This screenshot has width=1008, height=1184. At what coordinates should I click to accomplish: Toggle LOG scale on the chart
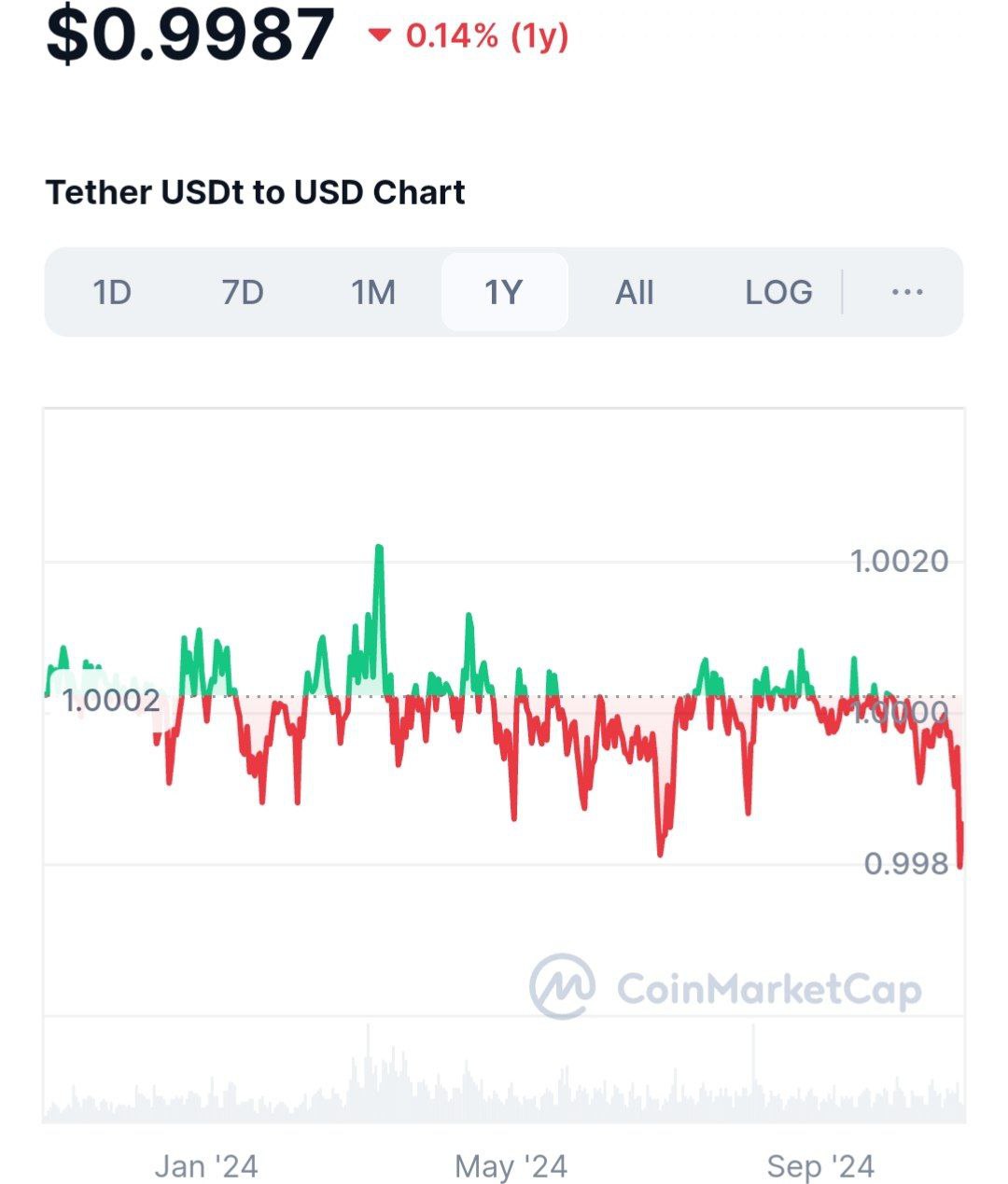pyautogui.click(x=778, y=292)
